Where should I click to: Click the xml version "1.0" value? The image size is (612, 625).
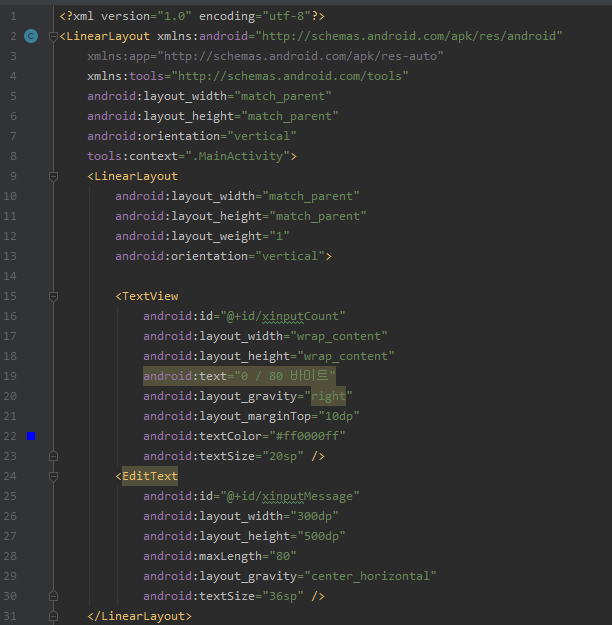click(x=175, y=16)
